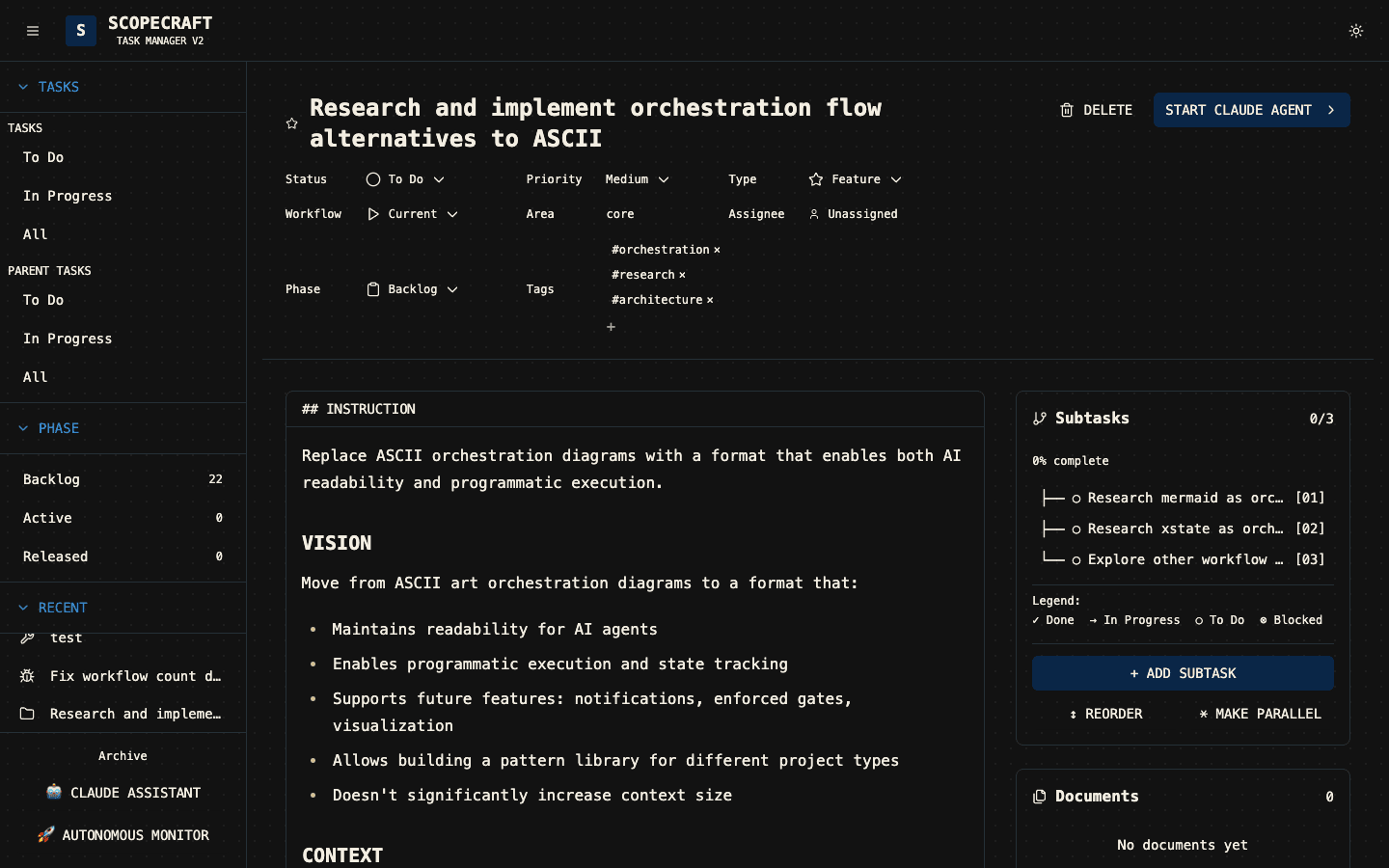Click the Documents panel icon
Image resolution: width=1389 pixels, height=868 pixels.
(x=1039, y=797)
